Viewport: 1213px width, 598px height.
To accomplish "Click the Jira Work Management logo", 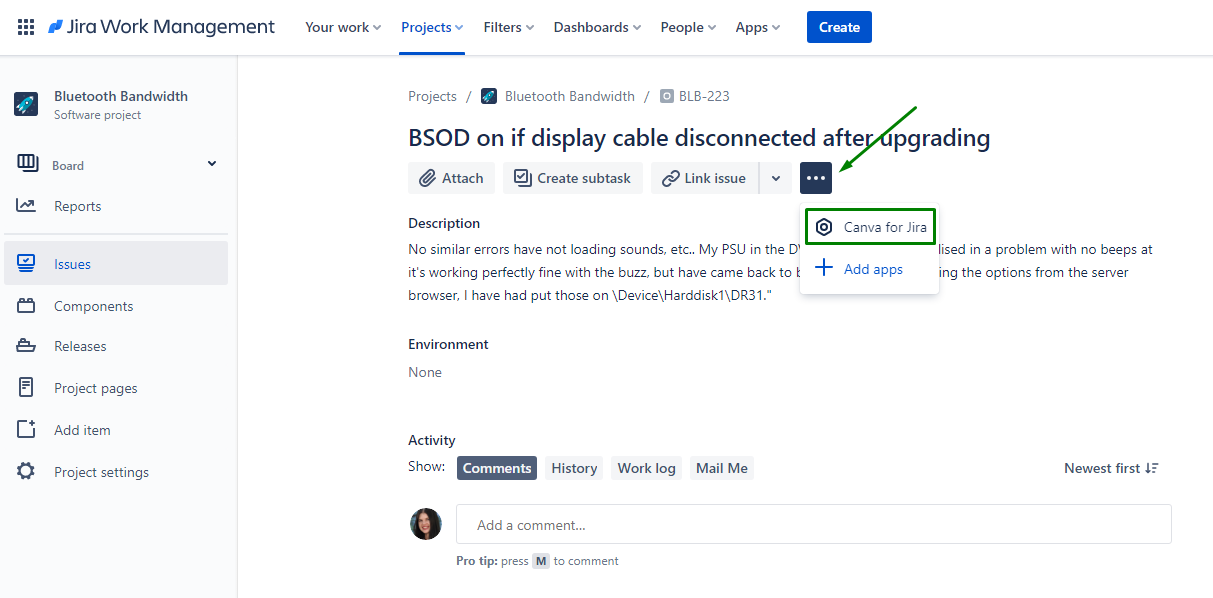I will (x=160, y=26).
